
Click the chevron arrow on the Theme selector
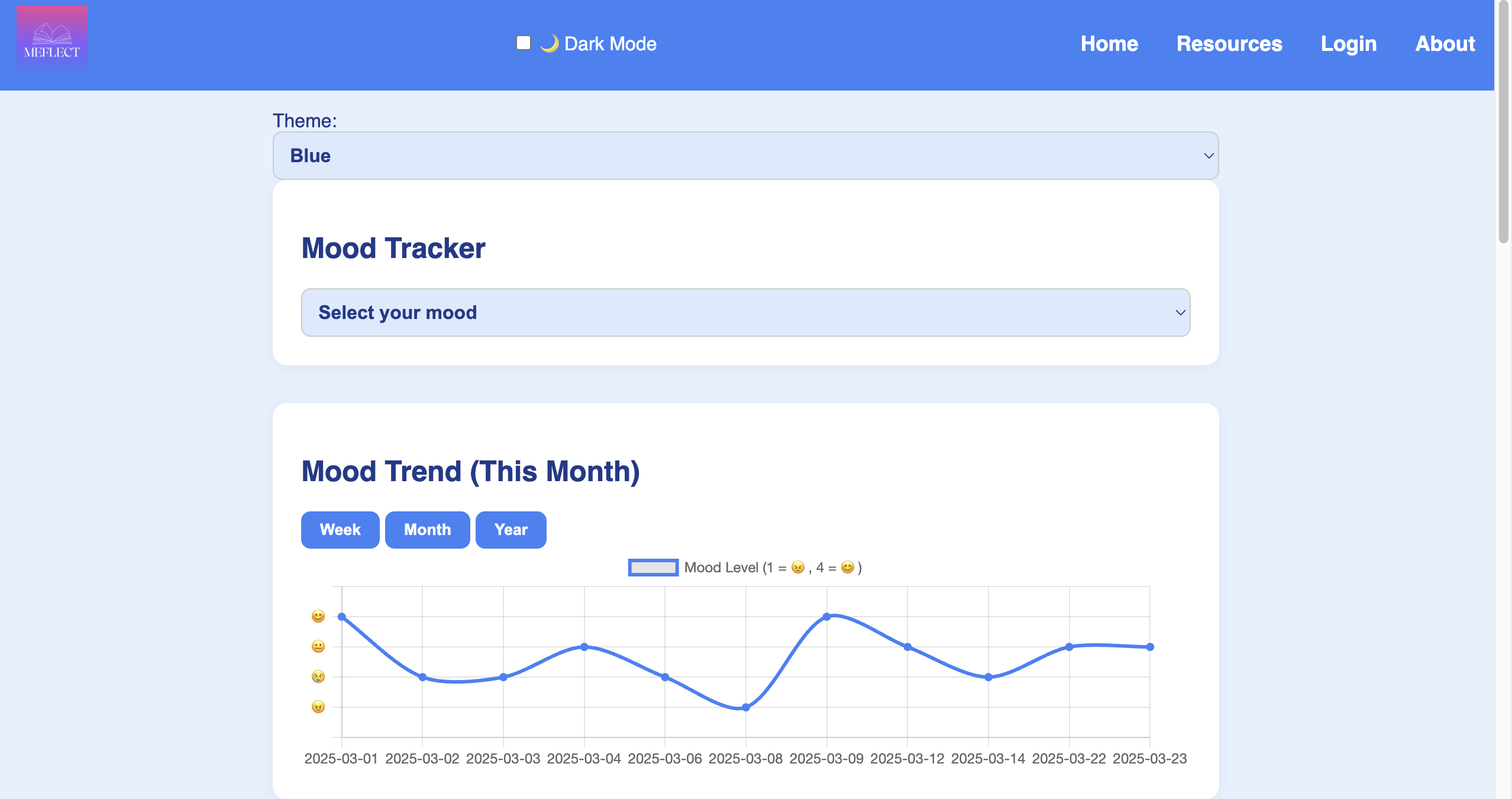click(x=1209, y=156)
